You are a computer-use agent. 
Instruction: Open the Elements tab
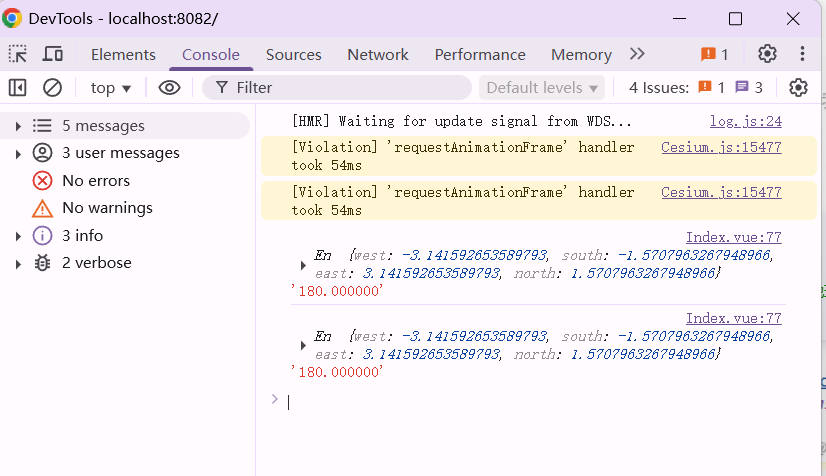click(x=123, y=54)
